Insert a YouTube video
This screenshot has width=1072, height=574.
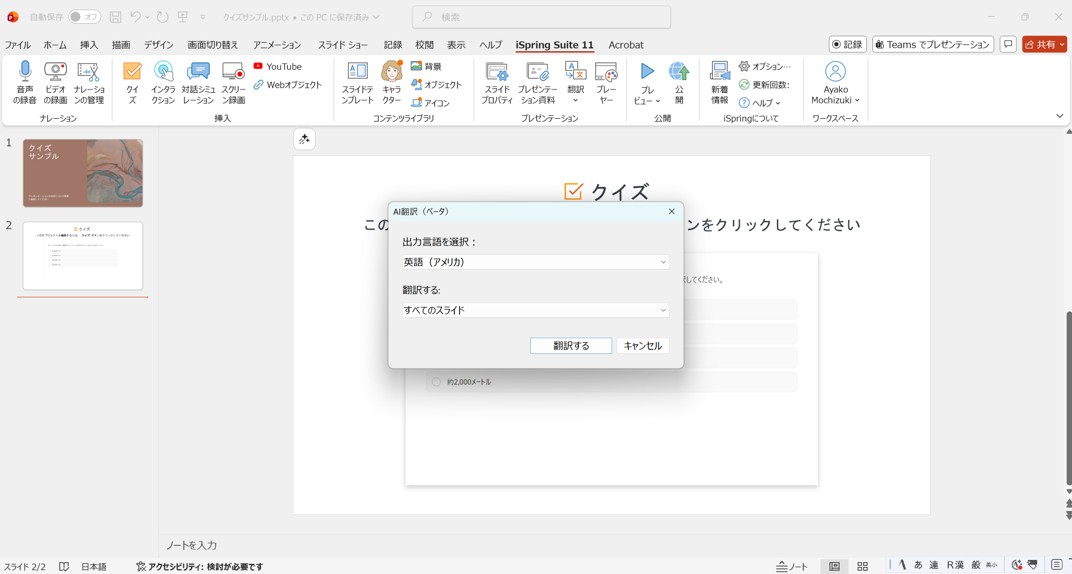click(277, 67)
